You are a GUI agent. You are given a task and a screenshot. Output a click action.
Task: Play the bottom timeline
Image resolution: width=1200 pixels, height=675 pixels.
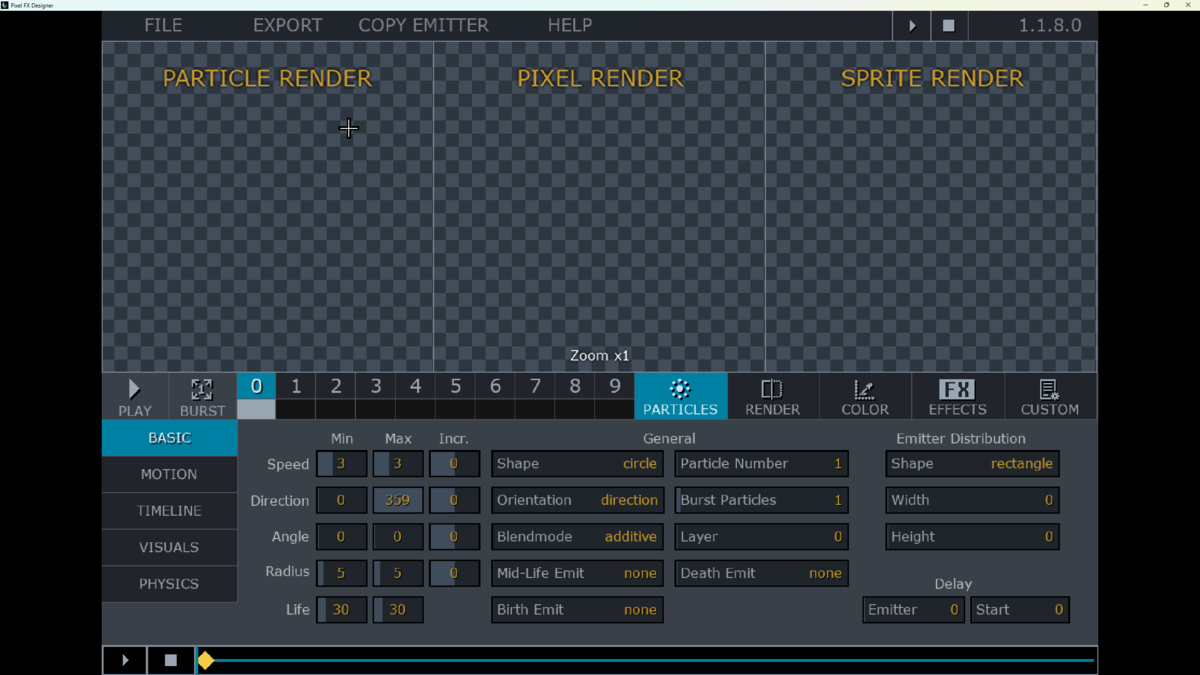[x=125, y=660]
